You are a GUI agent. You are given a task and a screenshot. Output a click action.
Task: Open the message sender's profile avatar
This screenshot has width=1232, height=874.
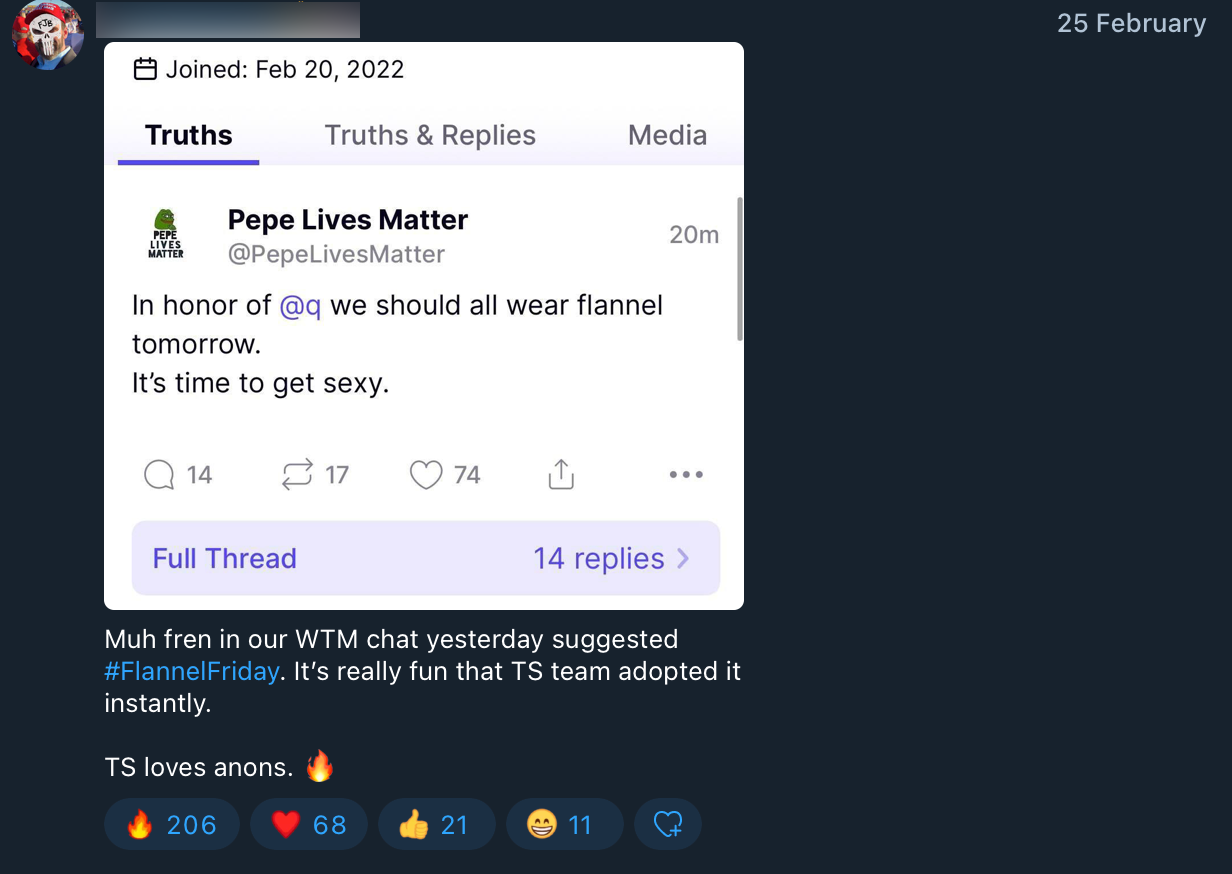click(x=47, y=35)
